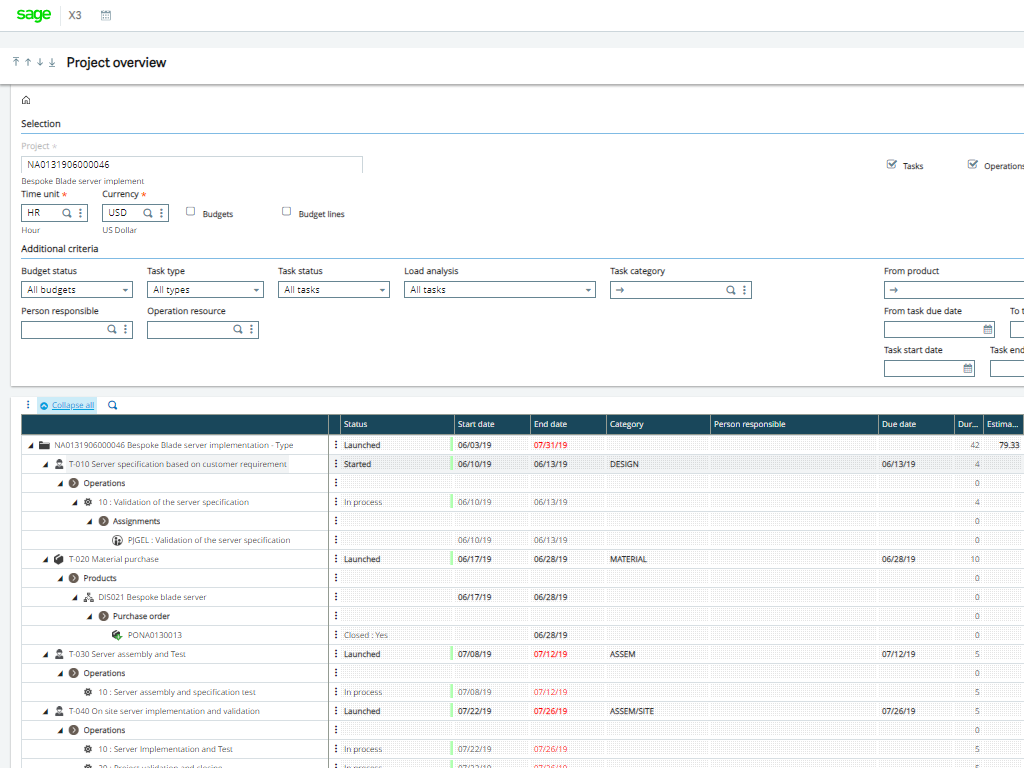Collapse the T-020 Material purchase tree node

coord(46,560)
